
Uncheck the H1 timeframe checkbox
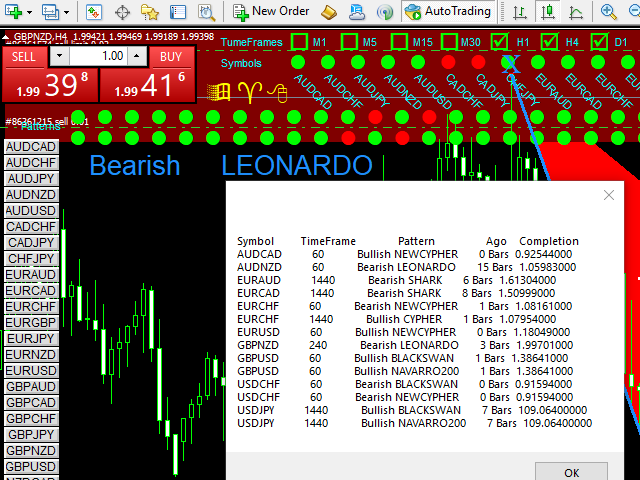pos(500,42)
